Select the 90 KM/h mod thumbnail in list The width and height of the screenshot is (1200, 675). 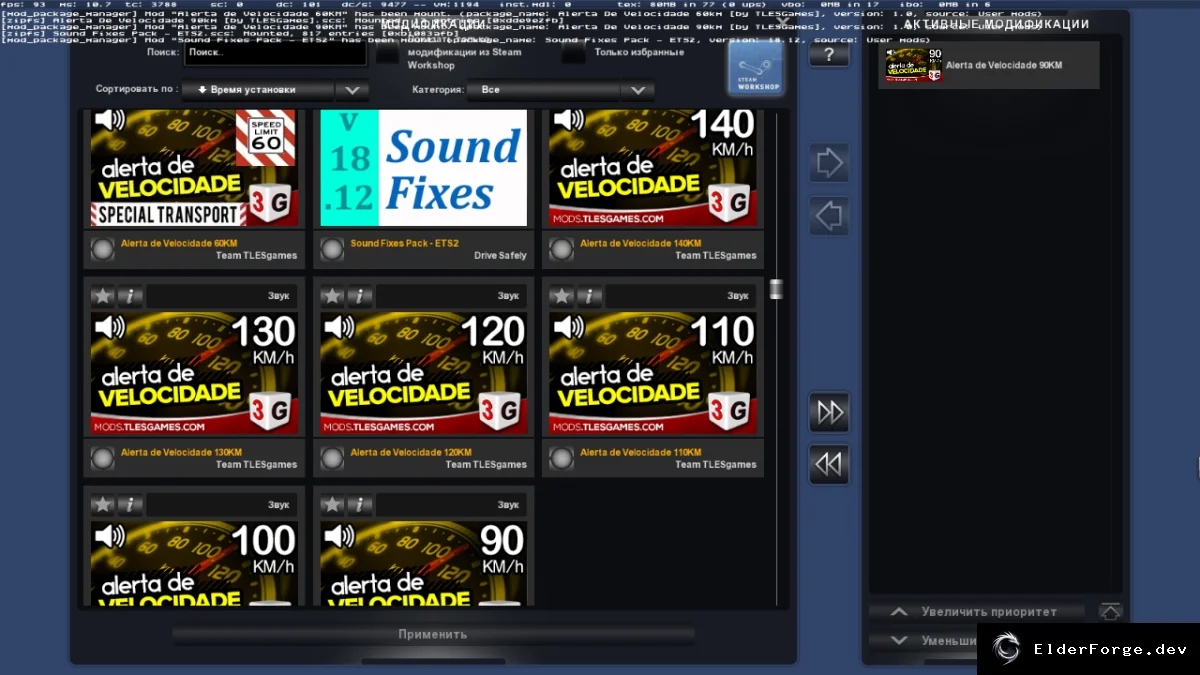click(x=423, y=563)
